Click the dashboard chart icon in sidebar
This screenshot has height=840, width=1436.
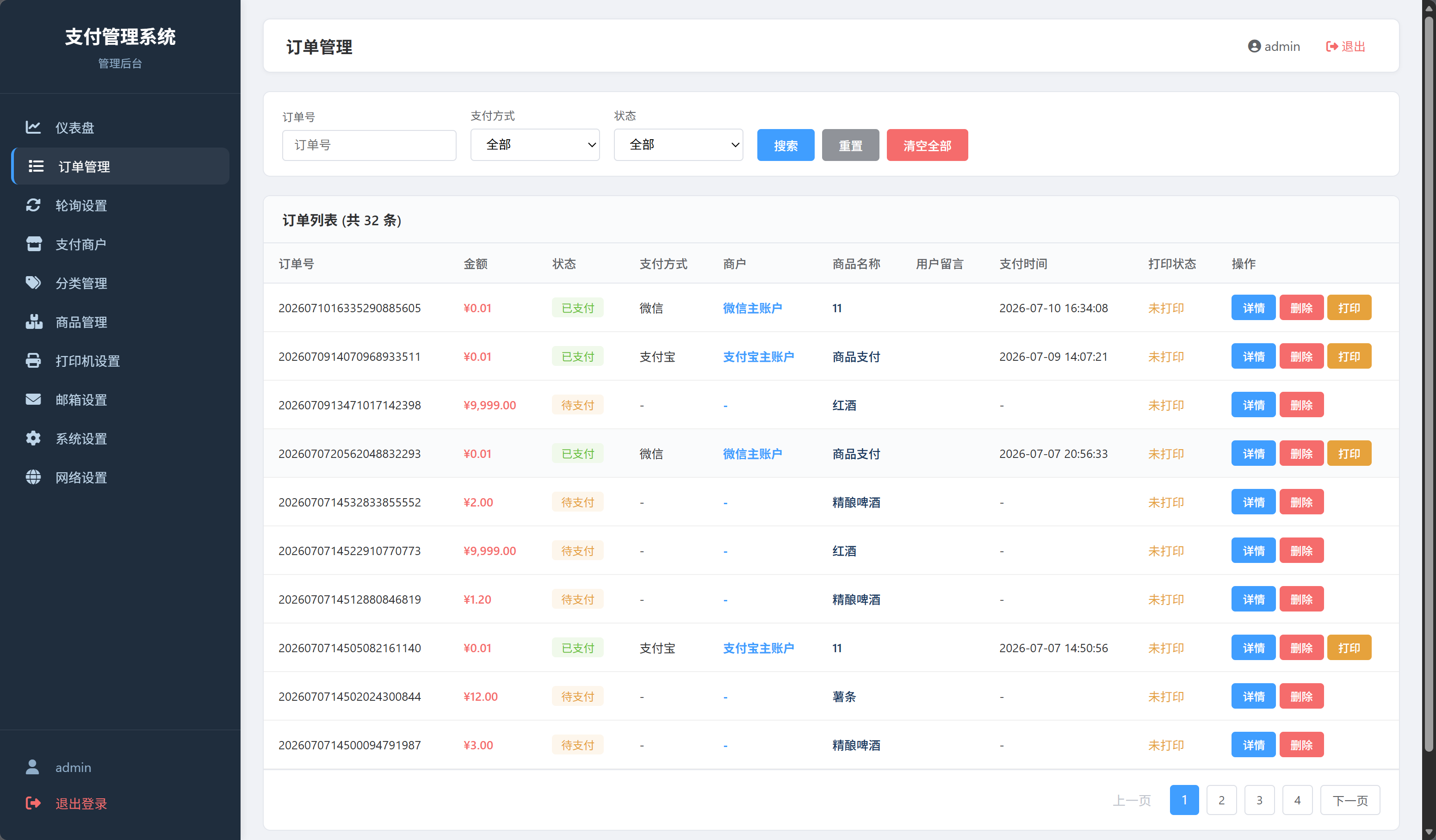click(x=33, y=127)
